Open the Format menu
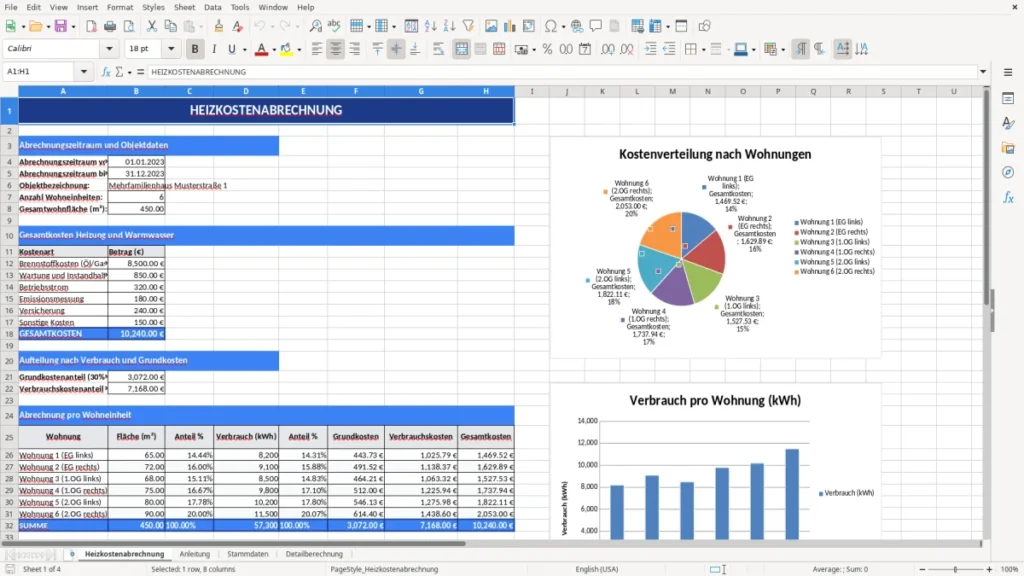Viewport: 1024px width, 576px height. (x=120, y=7)
